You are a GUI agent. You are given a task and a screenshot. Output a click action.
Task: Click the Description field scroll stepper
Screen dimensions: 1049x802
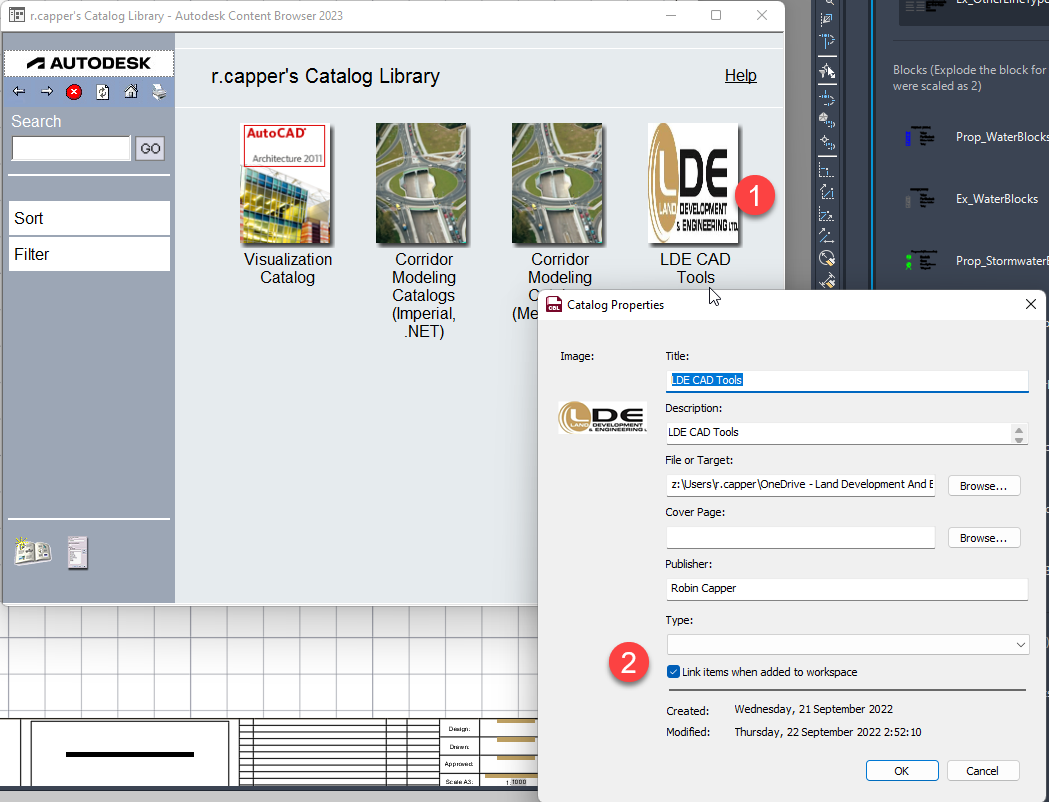(1019, 433)
